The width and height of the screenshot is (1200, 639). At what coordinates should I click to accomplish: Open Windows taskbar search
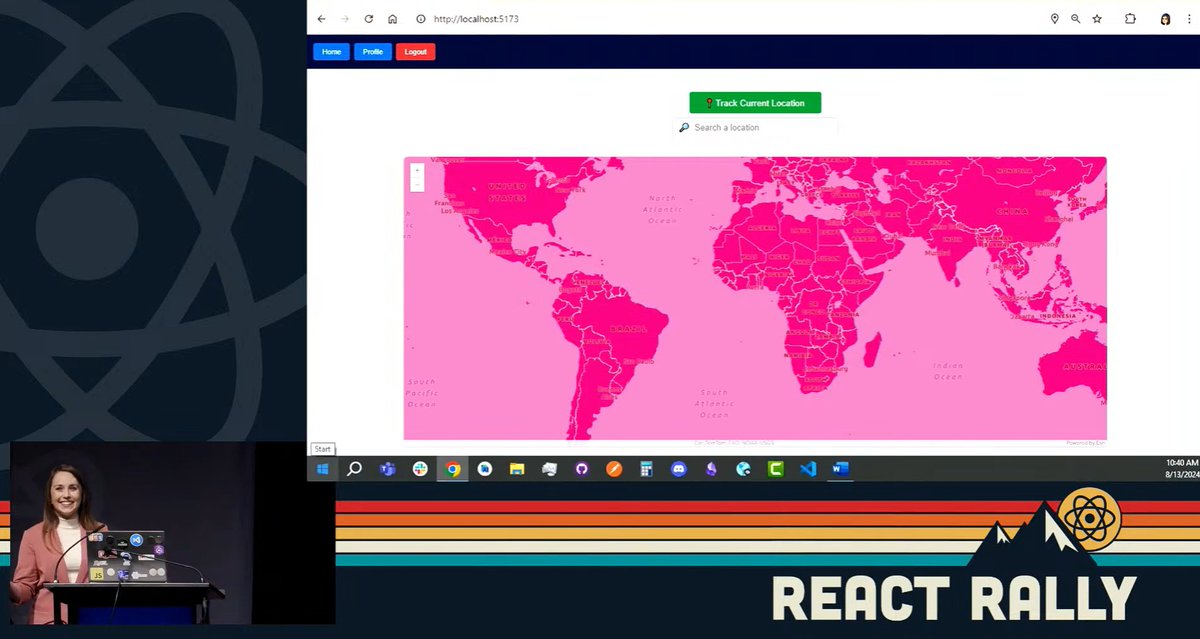click(x=354, y=469)
